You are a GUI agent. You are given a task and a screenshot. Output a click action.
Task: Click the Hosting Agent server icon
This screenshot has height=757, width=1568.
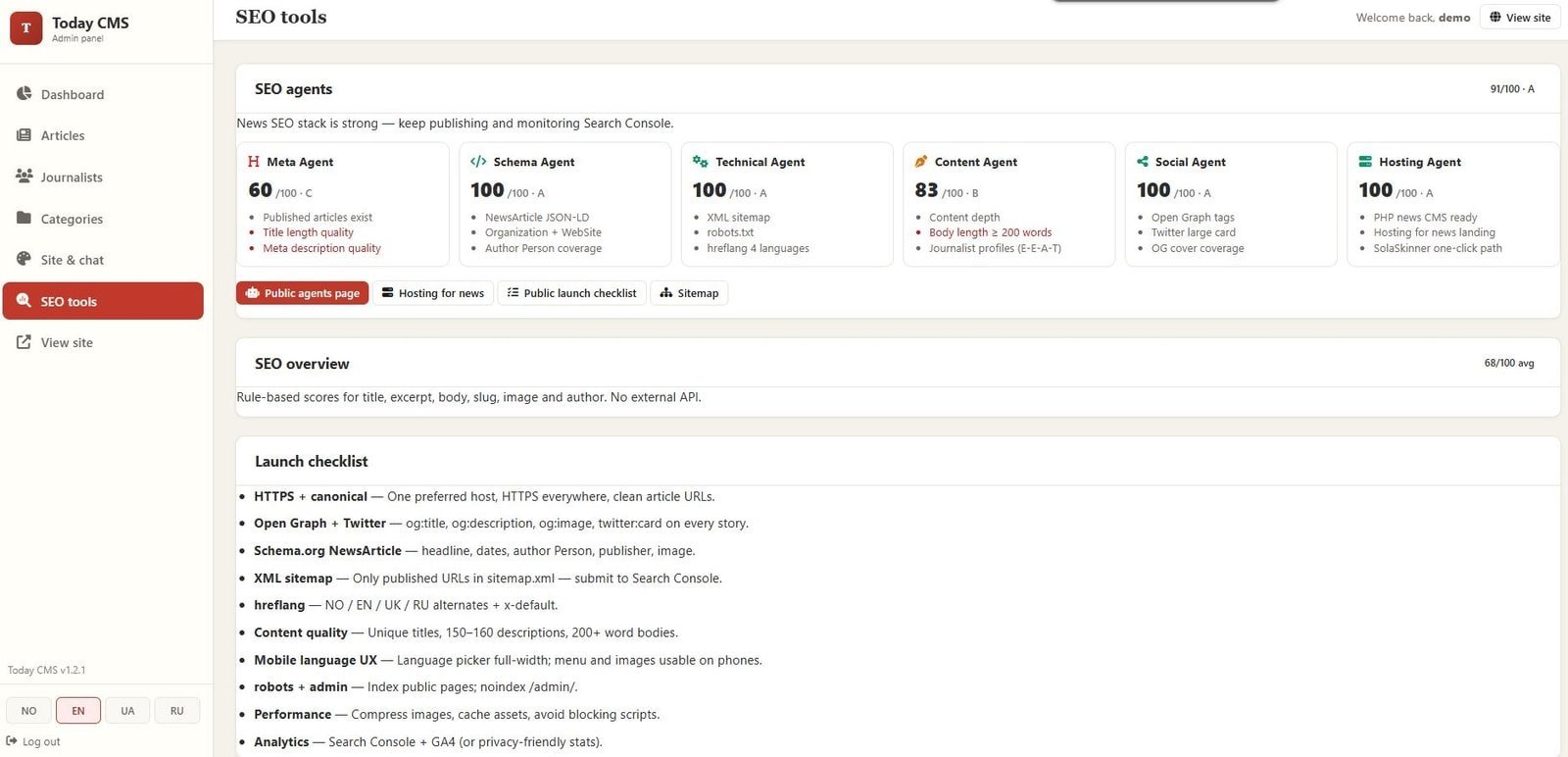tap(1365, 161)
